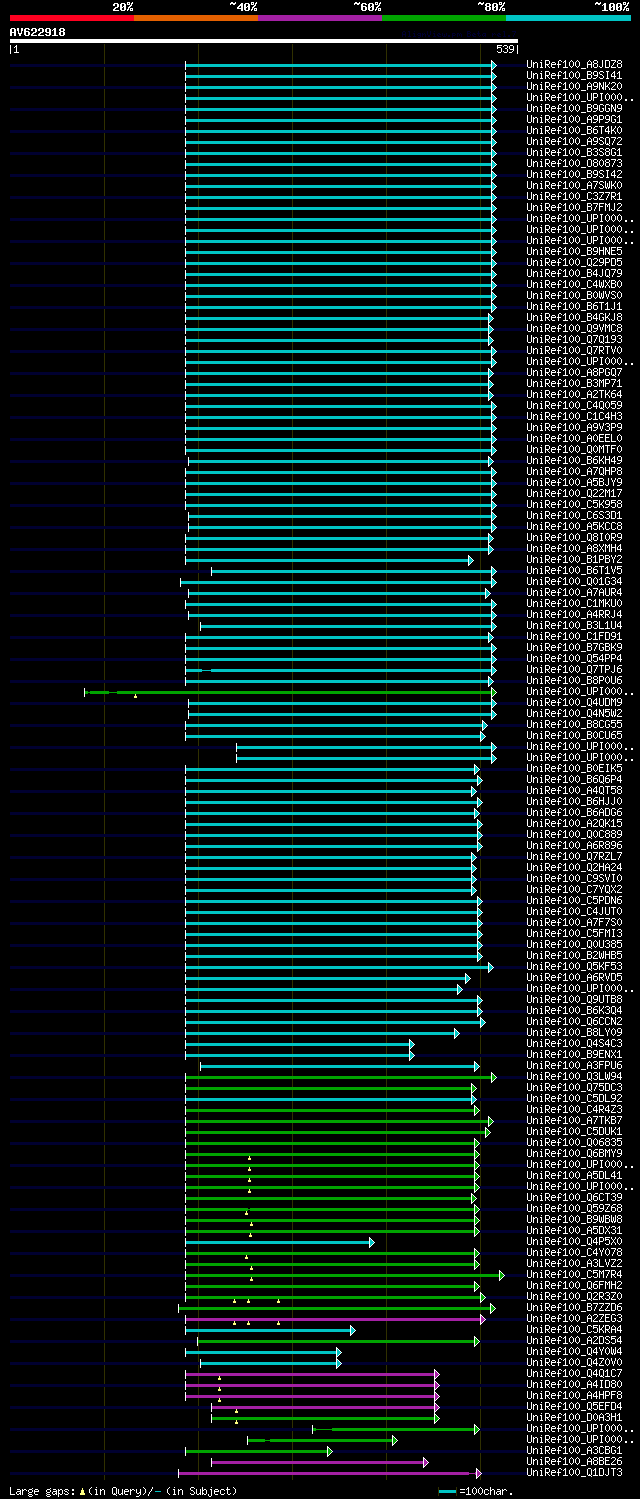Click the UniRef100_A6R896 label
Screen dimensions: 640x1499
pos(576,845)
